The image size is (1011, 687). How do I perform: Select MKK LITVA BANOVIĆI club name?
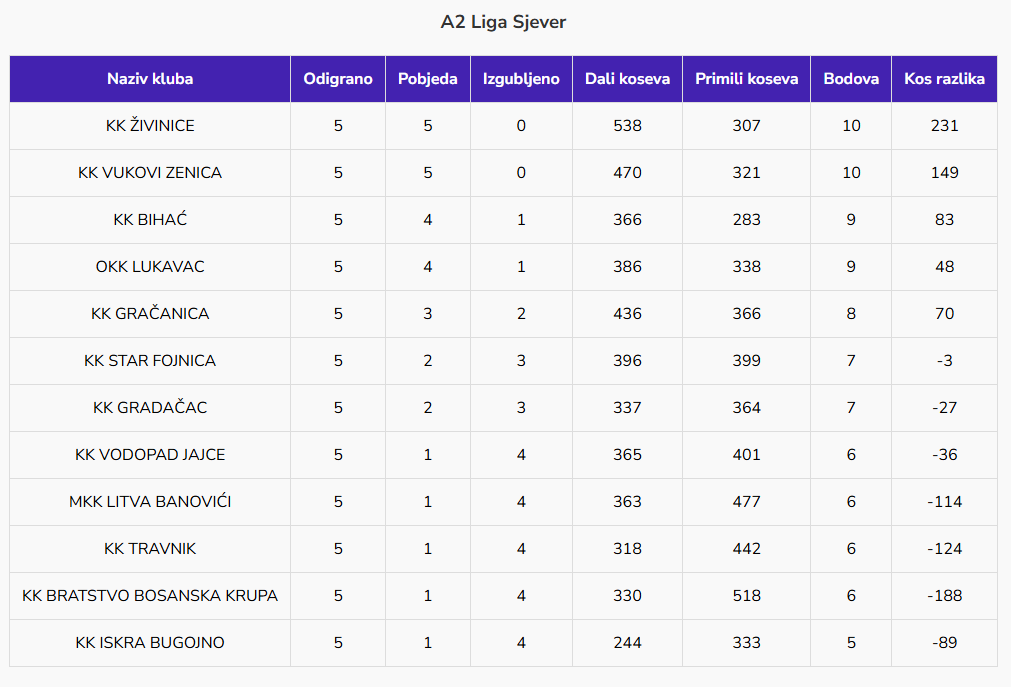(x=150, y=502)
